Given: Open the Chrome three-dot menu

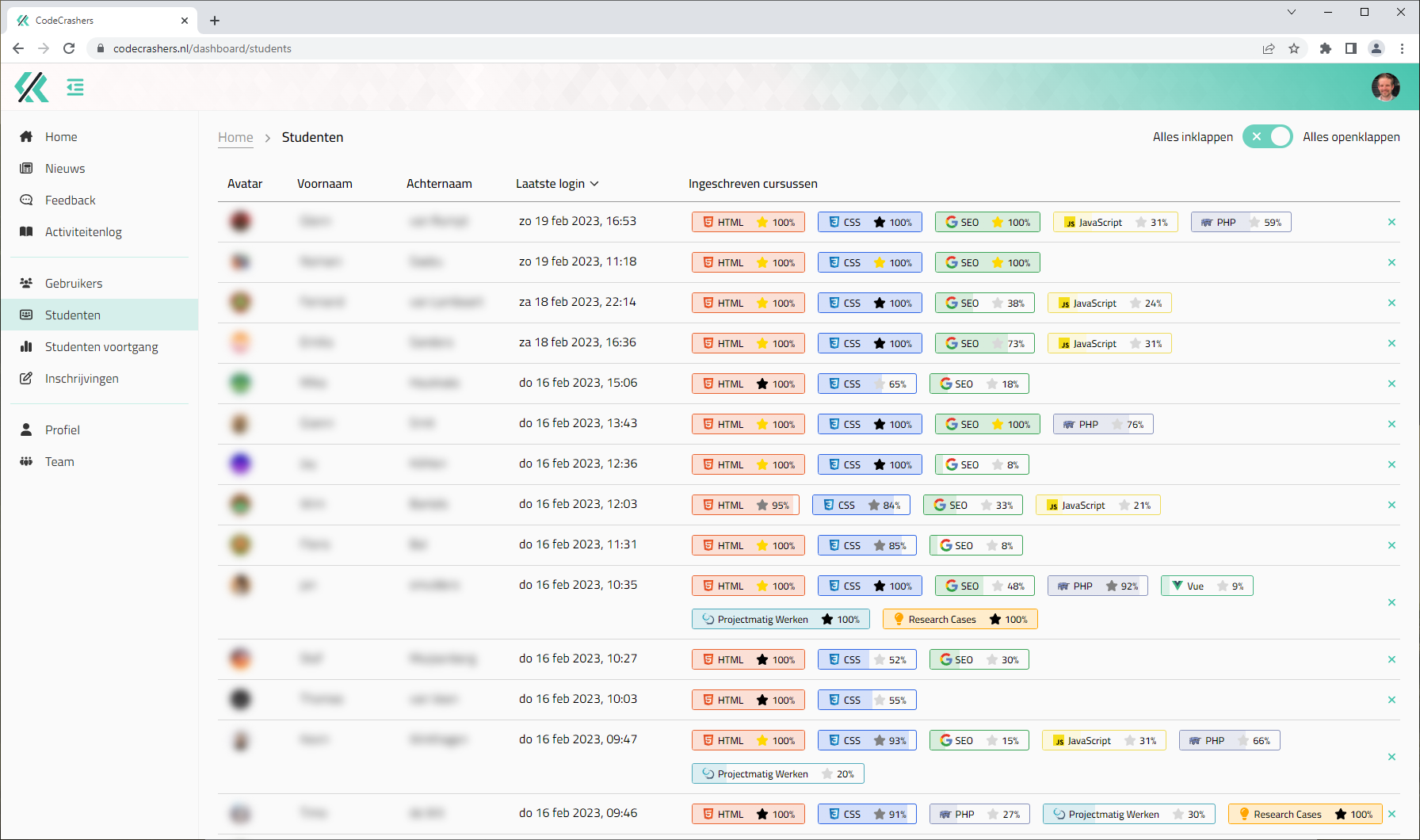Looking at the screenshot, I should 1402,48.
